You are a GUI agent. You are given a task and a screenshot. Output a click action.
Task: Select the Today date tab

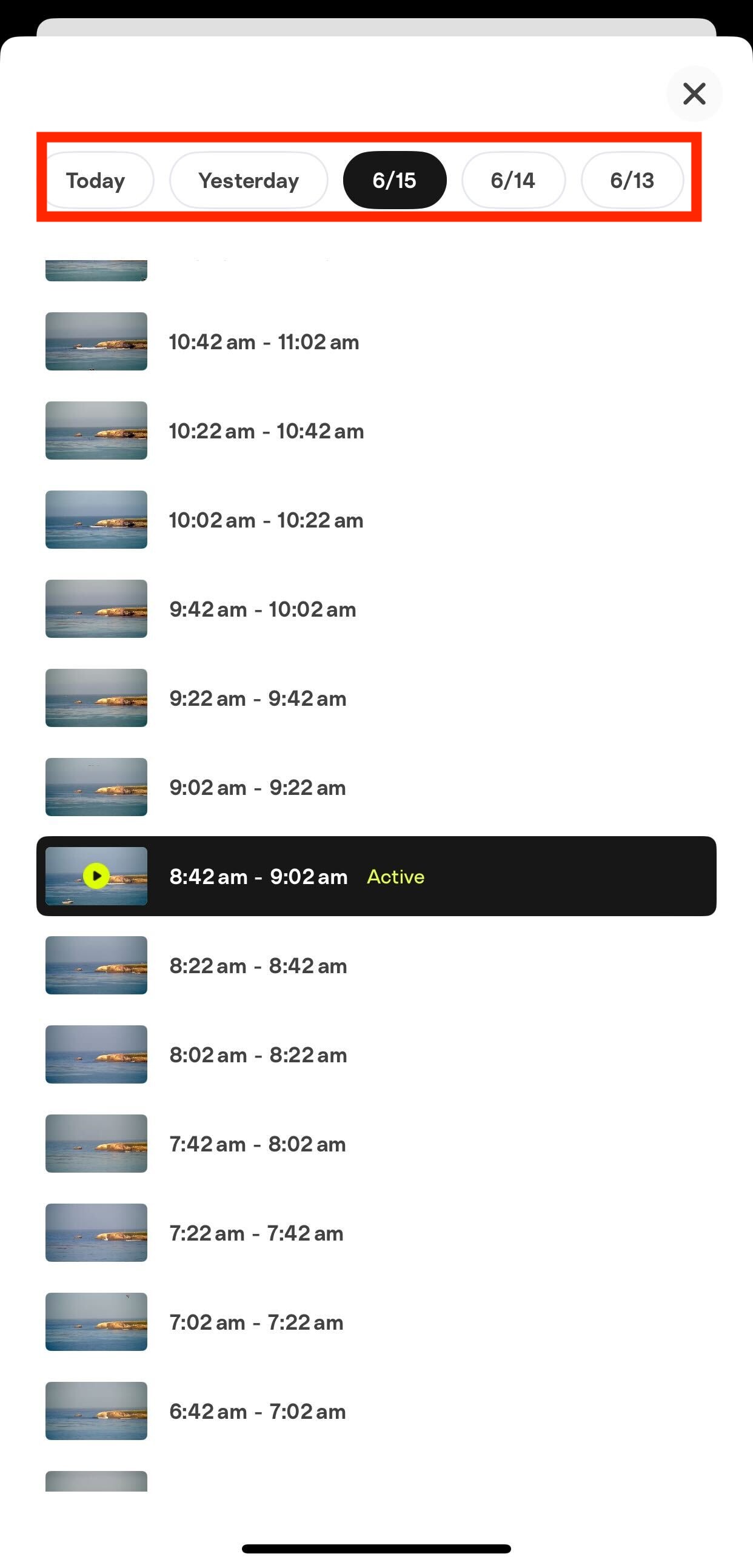point(96,180)
